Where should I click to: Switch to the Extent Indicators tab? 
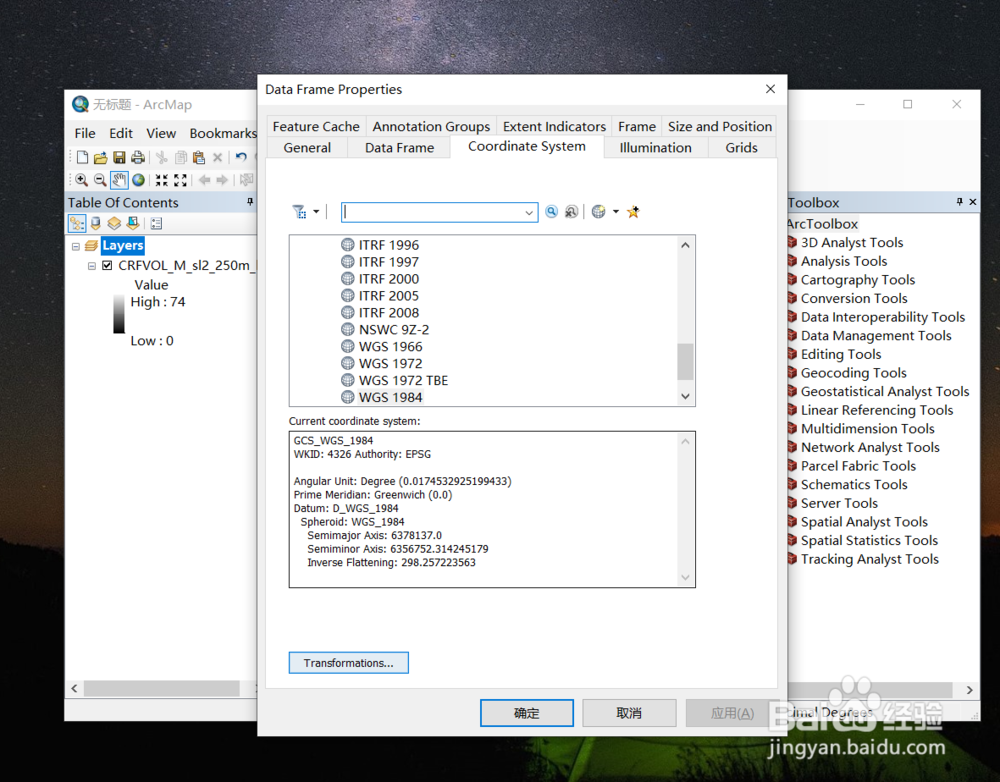554,126
